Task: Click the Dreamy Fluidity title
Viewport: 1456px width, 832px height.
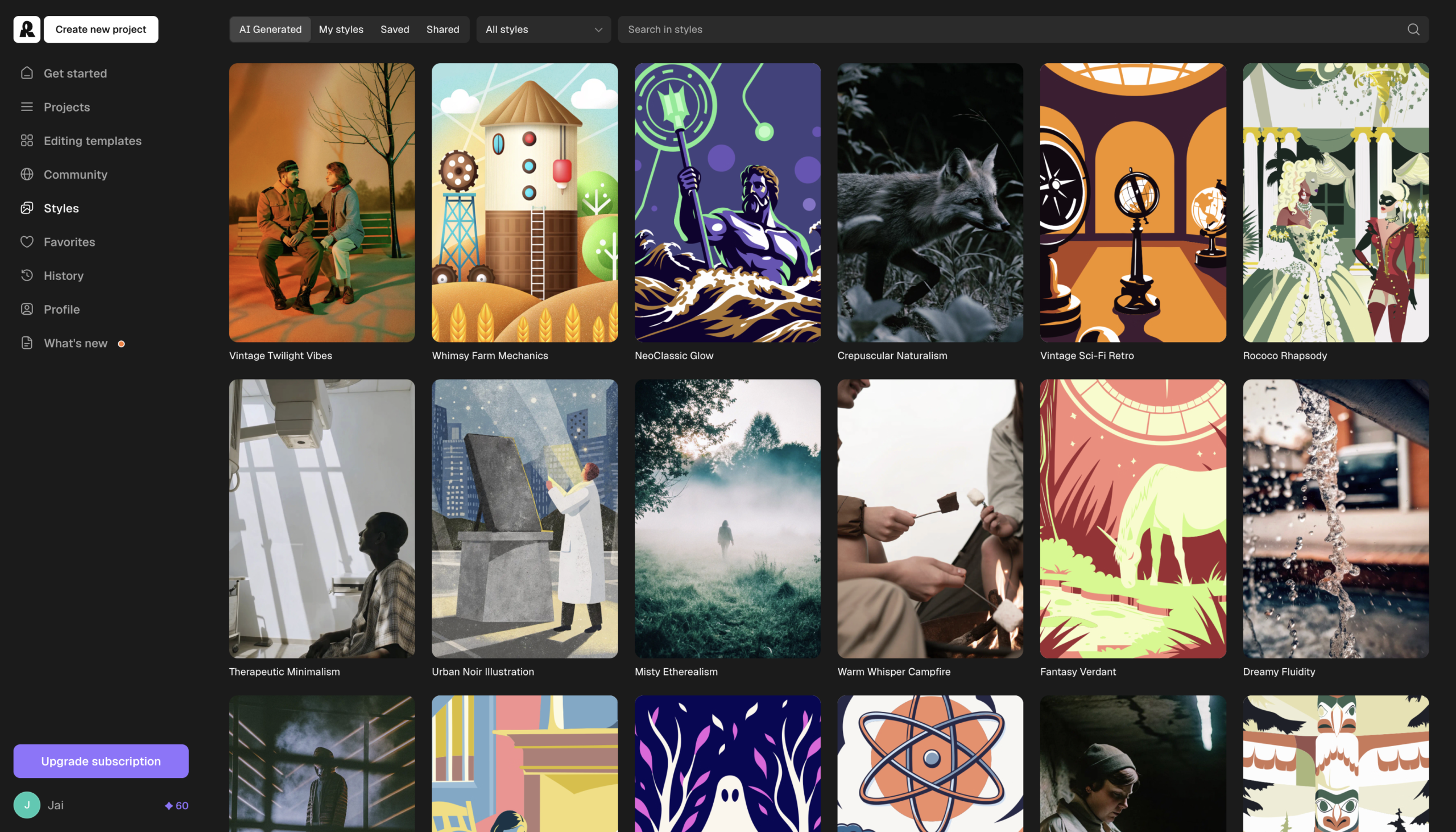Action: point(1279,672)
